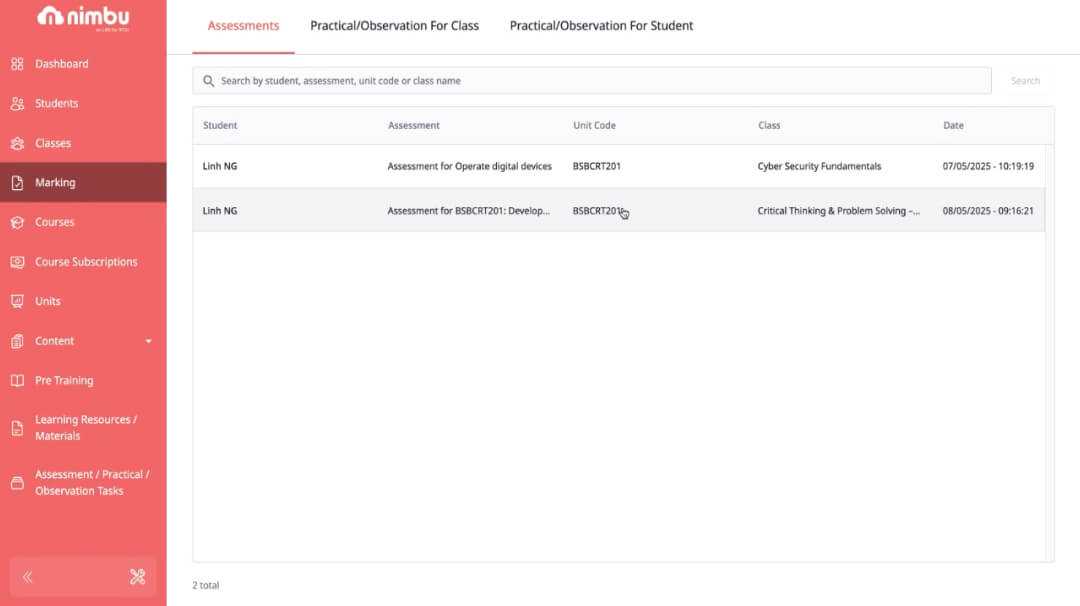Open the tools icon at sidebar bottom

pyautogui.click(x=138, y=577)
